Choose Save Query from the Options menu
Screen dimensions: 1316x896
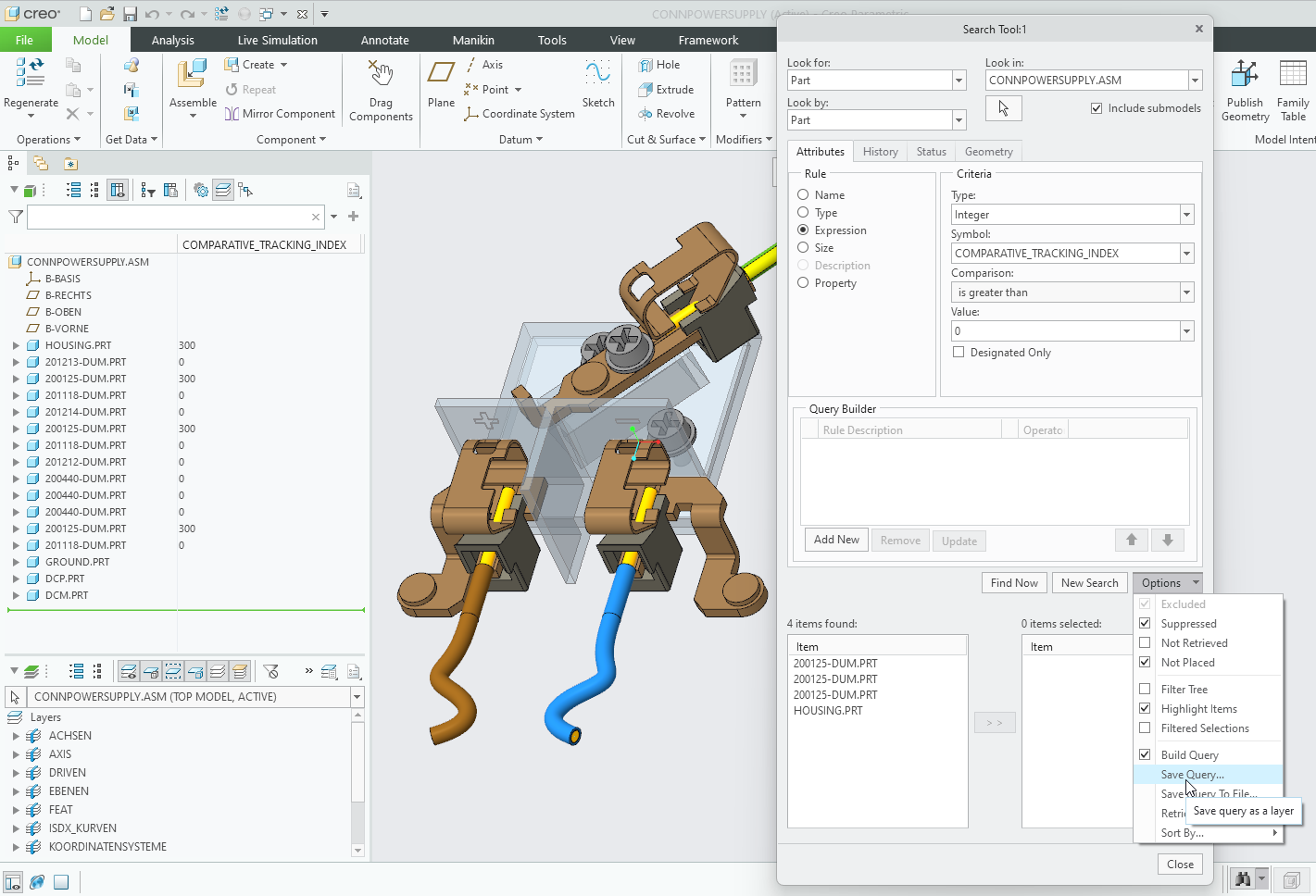1192,775
